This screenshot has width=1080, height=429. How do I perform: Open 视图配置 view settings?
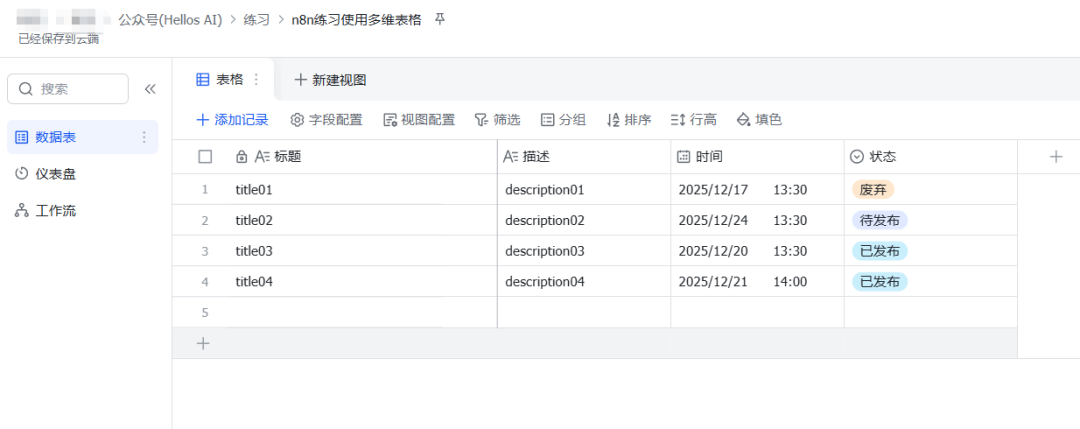(x=419, y=120)
